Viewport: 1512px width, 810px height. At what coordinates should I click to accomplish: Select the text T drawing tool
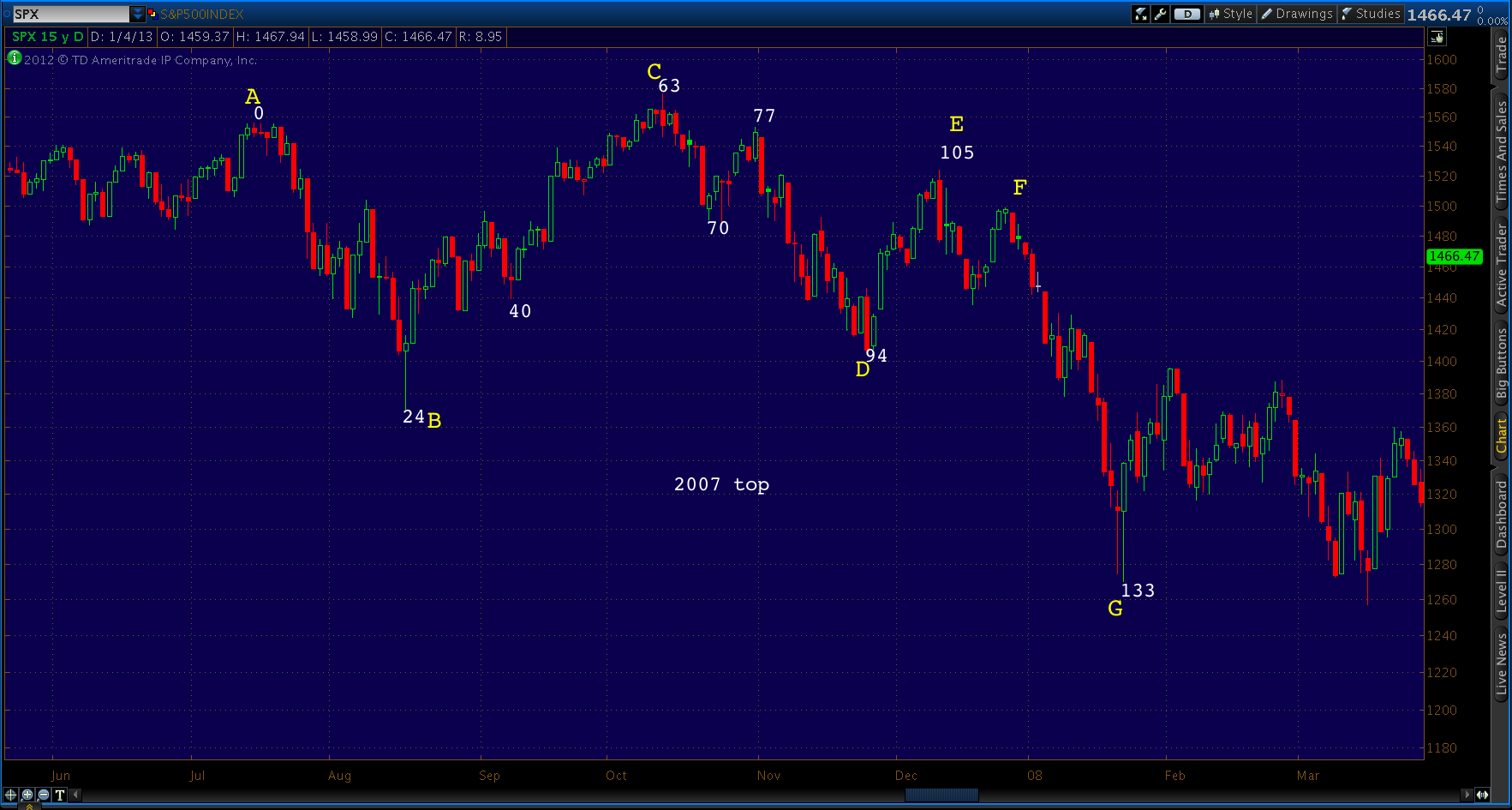coord(60,795)
